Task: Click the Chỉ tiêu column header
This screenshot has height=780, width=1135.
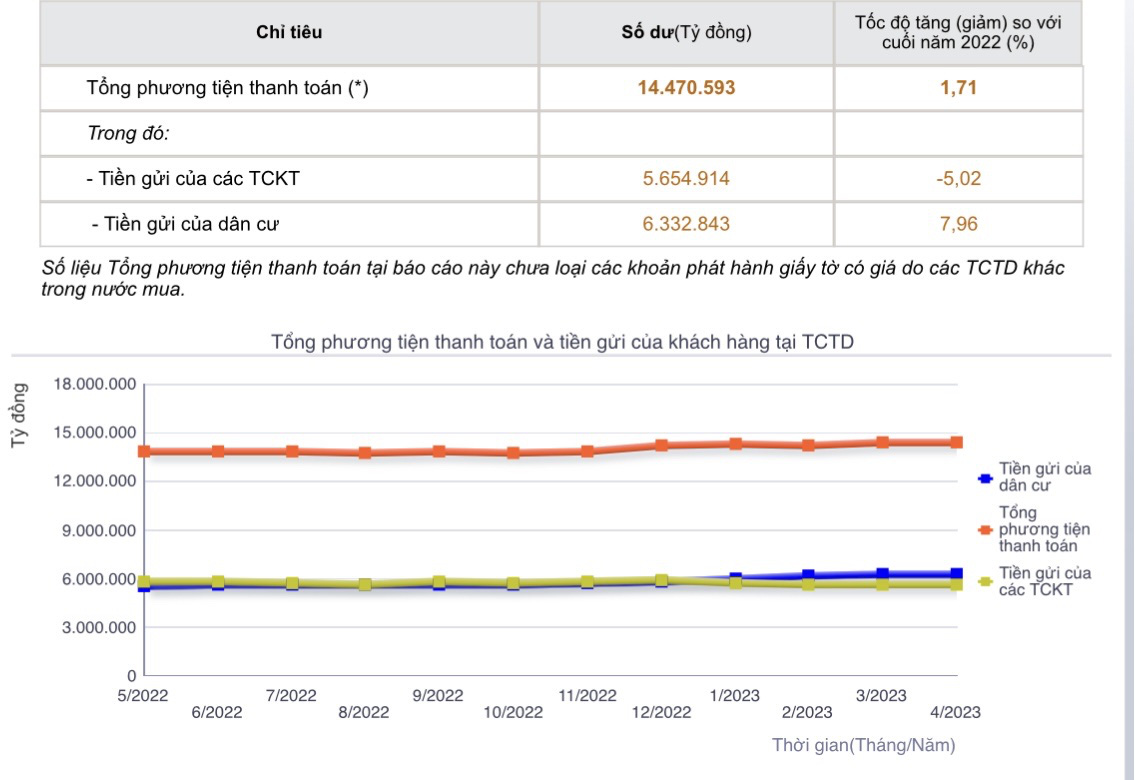Action: 289,32
